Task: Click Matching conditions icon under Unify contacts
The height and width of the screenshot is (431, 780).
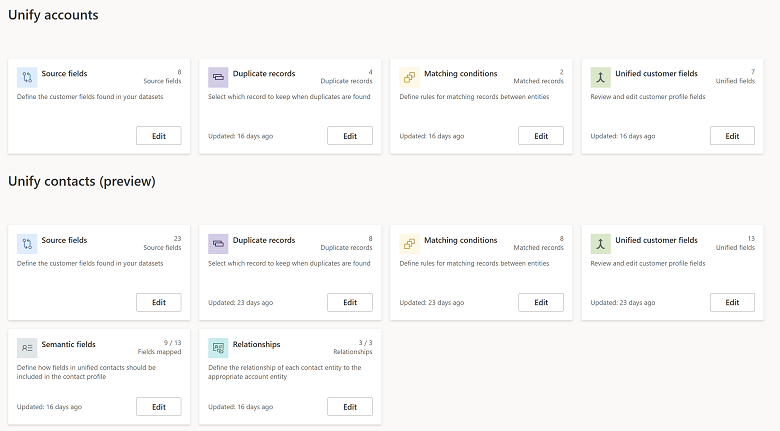Action: pyautogui.click(x=409, y=244)
